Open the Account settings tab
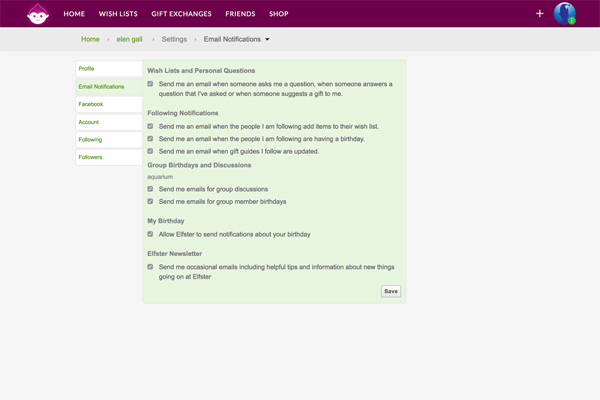This screenshot has height=400, width=600. (x=108, y=122)
